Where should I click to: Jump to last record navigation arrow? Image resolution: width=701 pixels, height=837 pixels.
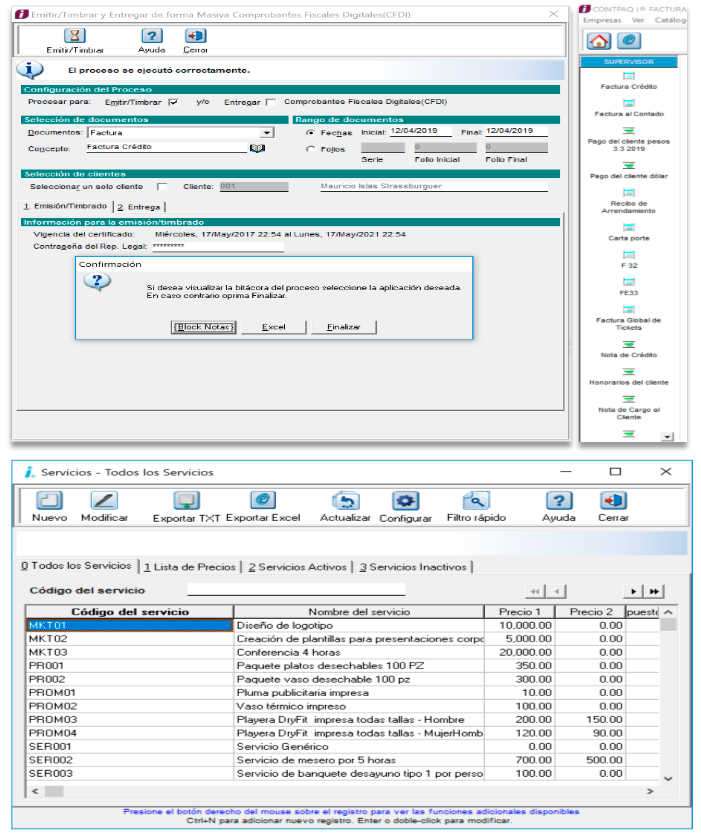(656, 591)
